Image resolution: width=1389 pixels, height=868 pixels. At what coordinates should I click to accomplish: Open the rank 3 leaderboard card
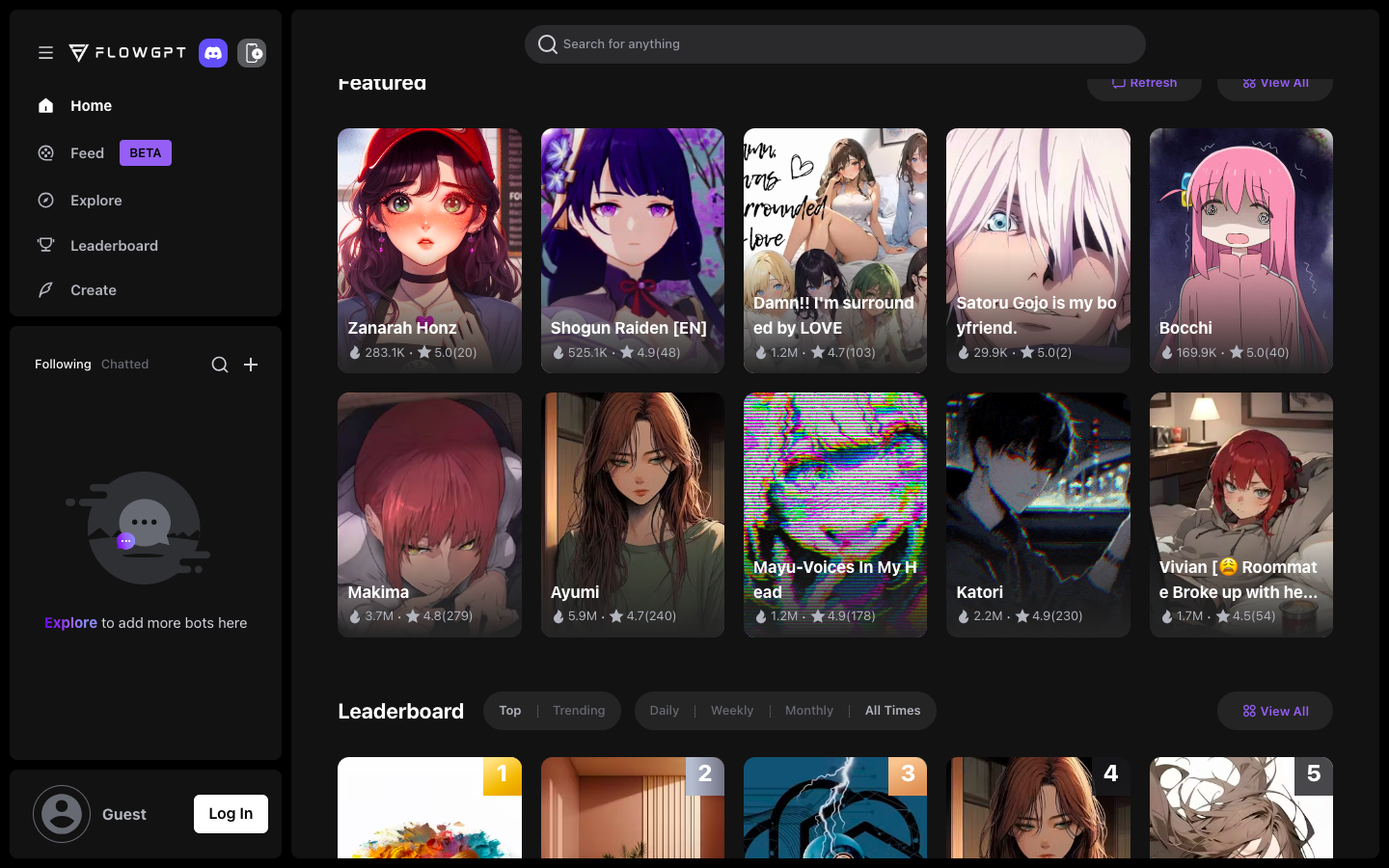tap(835, 808)
